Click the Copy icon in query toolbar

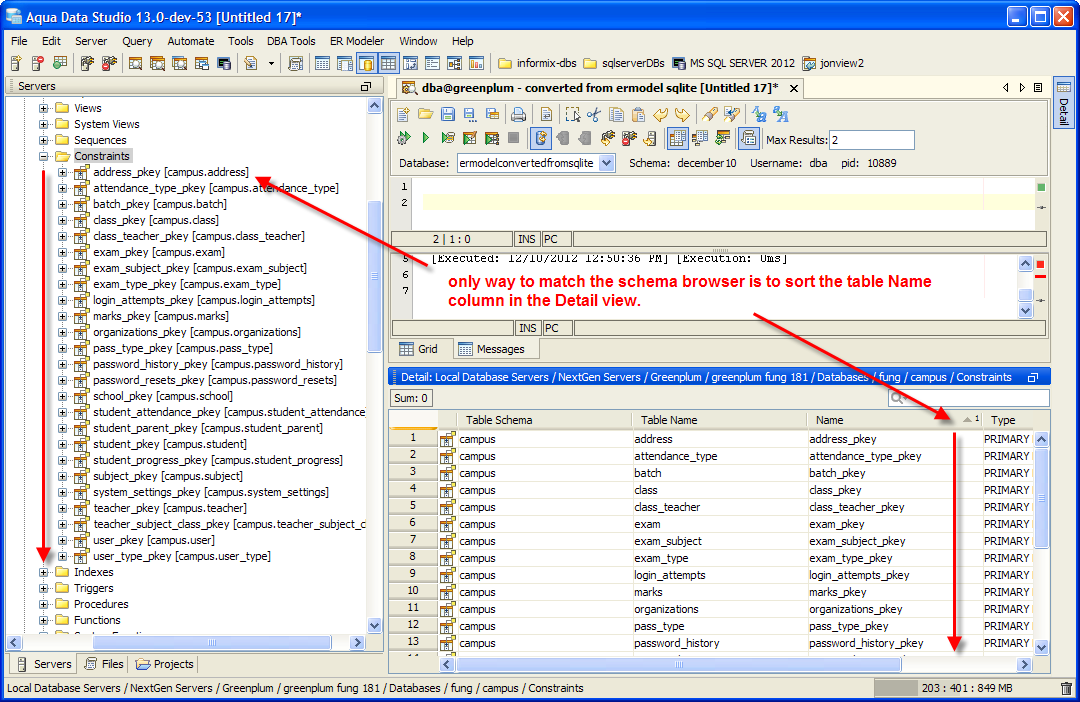[x=616, y=114]
